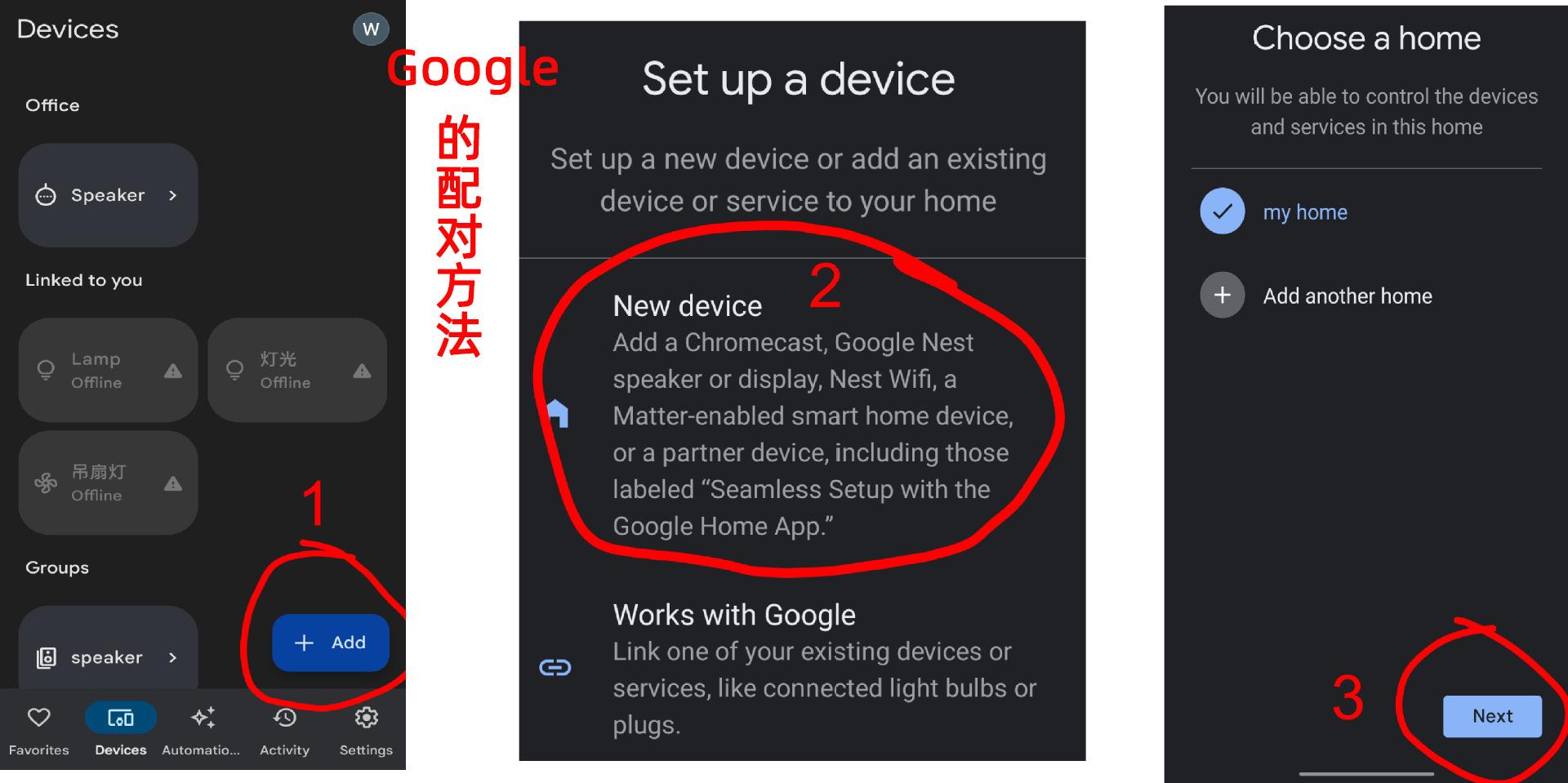Click the link icon for Works with Google
This screenshot has height=783, width=1568.
(555, 668)
